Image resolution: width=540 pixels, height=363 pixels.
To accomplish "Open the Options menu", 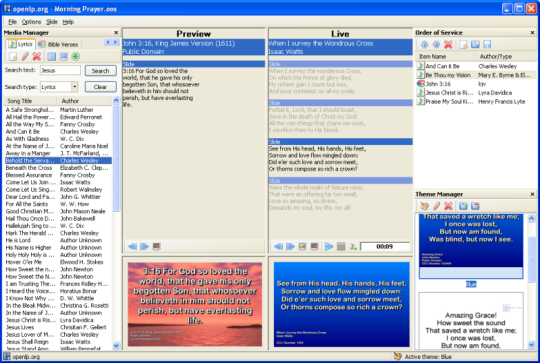I will 31,22.
